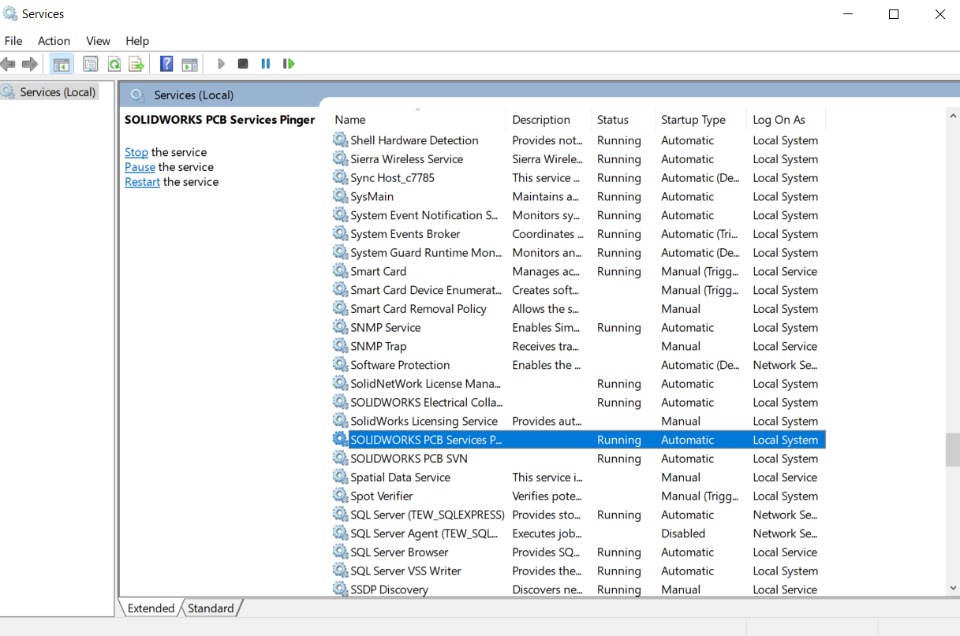Switch to the Standard tab
Image resolution: width=960 pixels, height=636 pixels.
pos(211,608)
